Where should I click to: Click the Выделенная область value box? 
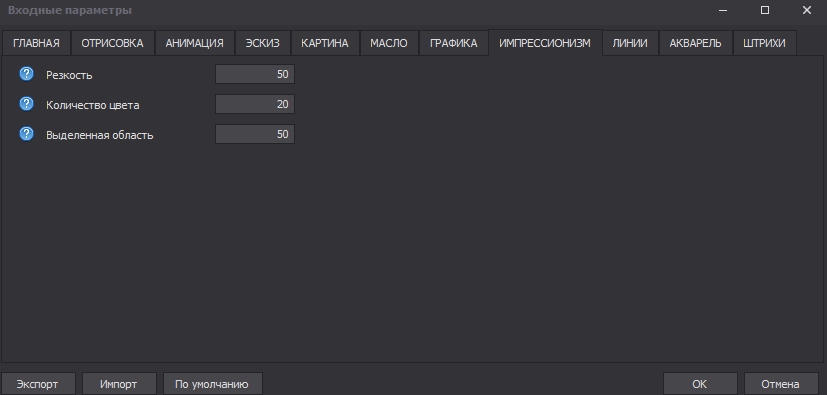coord(255,134)
